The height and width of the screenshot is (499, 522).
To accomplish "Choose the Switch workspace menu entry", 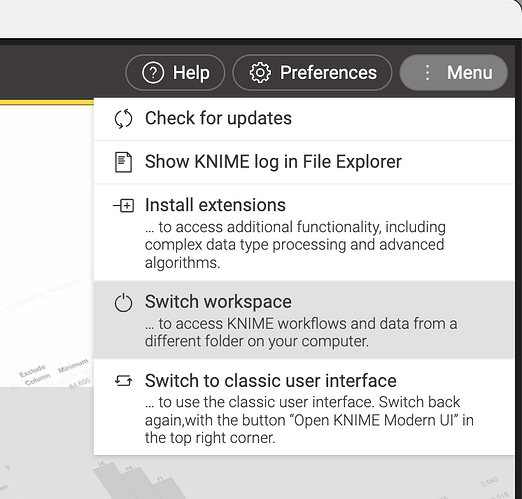I will click(304, 320).
